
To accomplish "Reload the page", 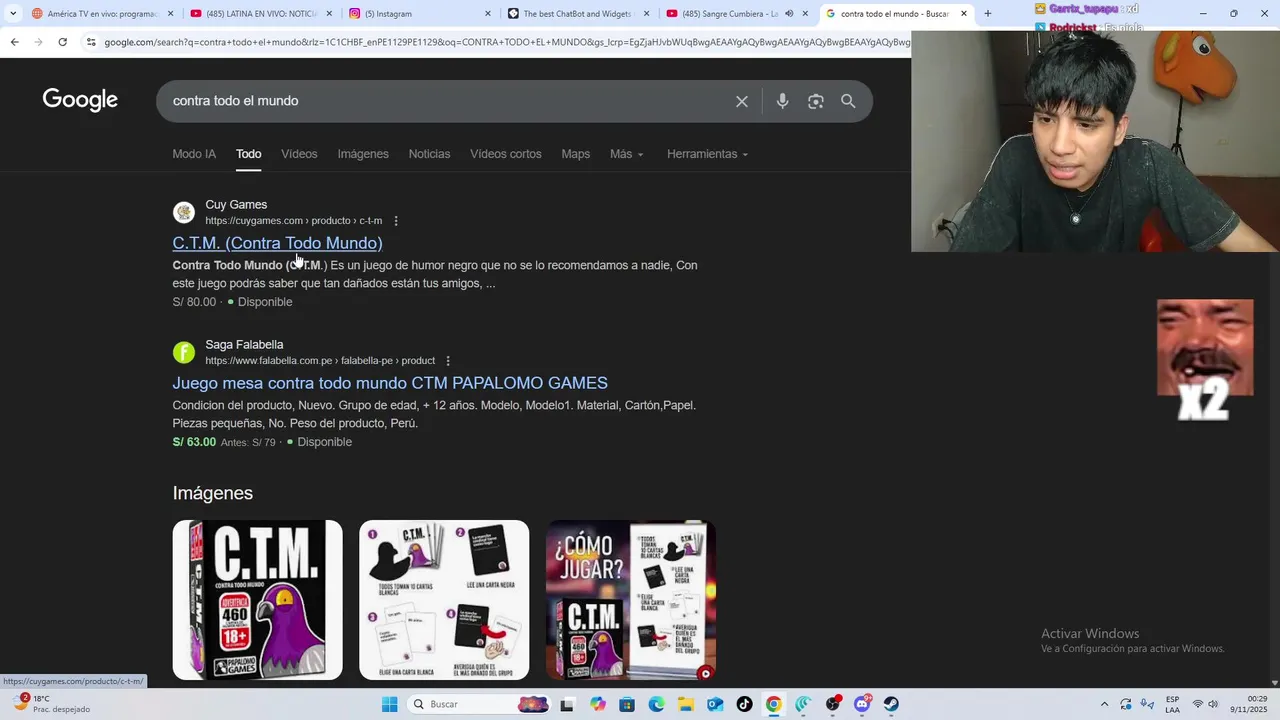I will click(62, 42).
